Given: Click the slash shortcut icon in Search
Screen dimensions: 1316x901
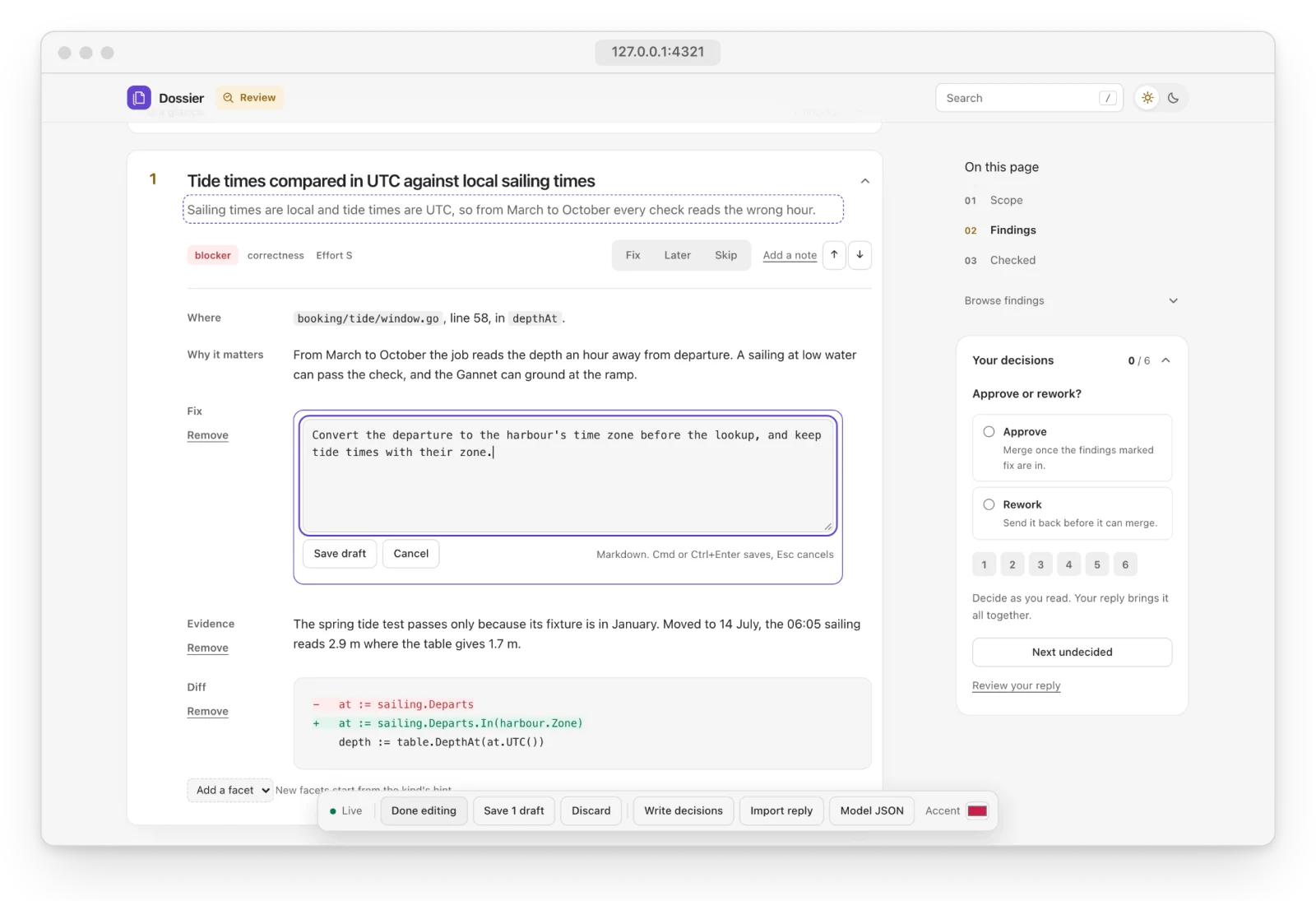Looking at the screenshot, I should point(1108,98).
